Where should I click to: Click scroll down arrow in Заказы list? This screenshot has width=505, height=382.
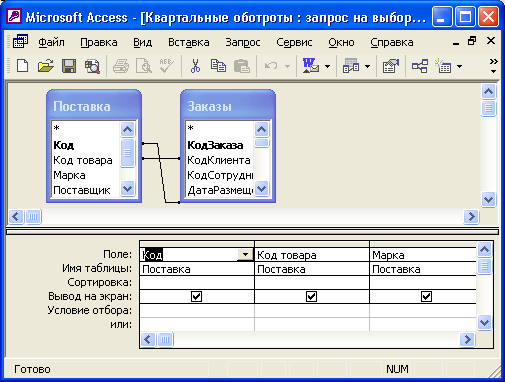point(262,189)
